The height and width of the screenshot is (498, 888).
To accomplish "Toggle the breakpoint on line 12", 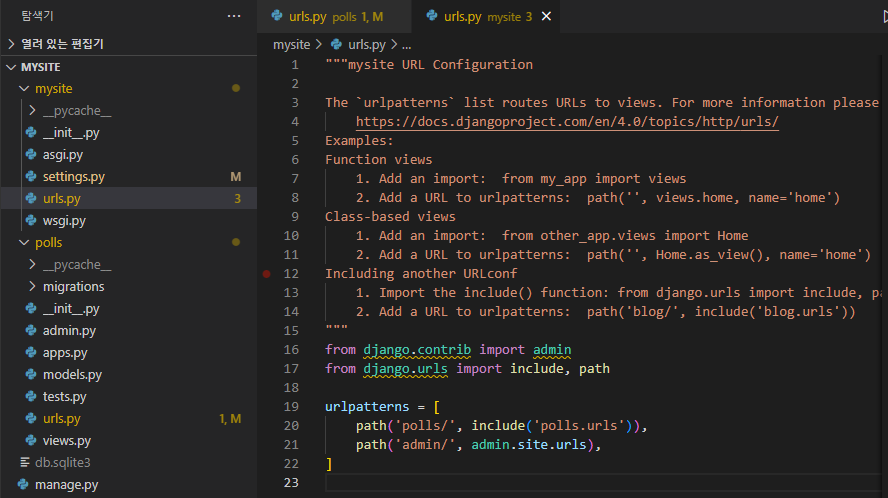I will coord(266,274).
